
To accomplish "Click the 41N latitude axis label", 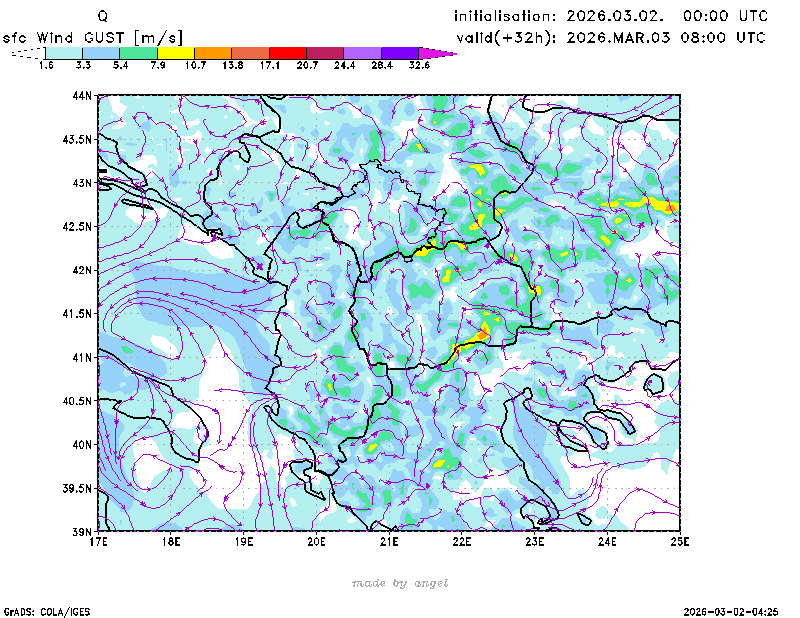I will 82,357.
